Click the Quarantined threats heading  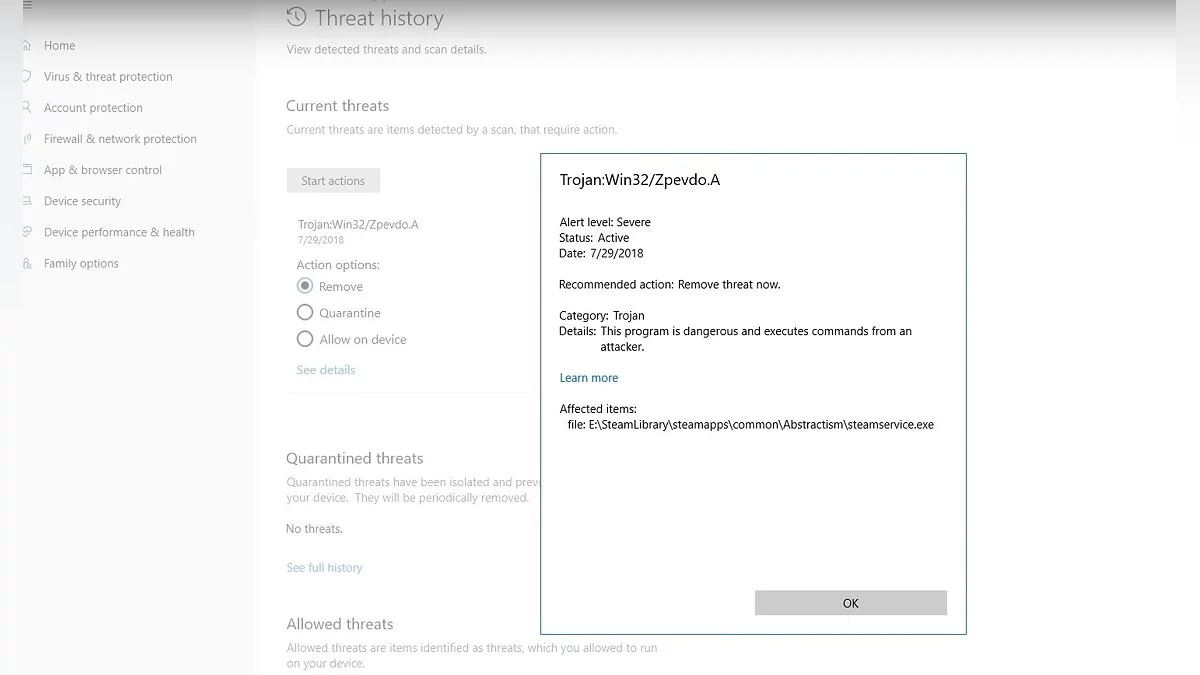click(x=355, y=459)
